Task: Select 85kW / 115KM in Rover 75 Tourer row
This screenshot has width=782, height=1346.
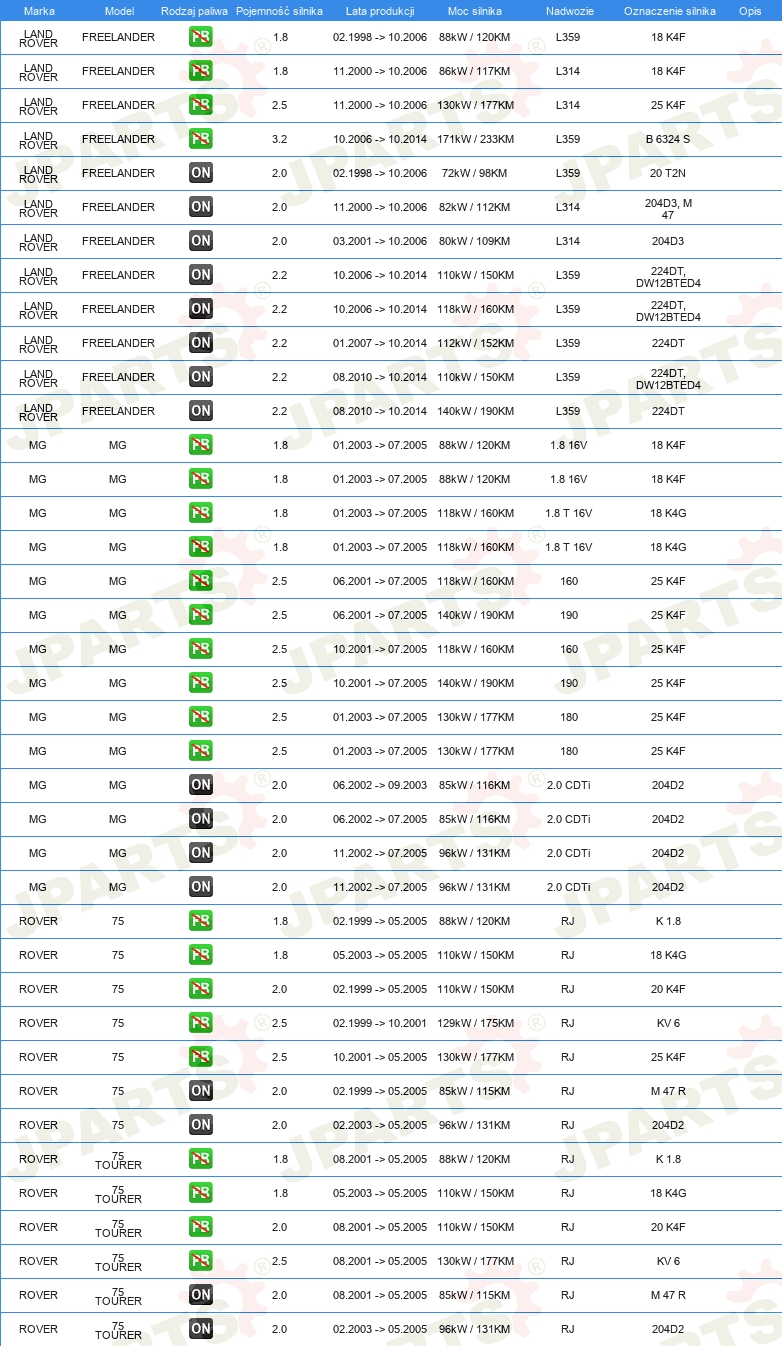Action: pos(475,1295)
